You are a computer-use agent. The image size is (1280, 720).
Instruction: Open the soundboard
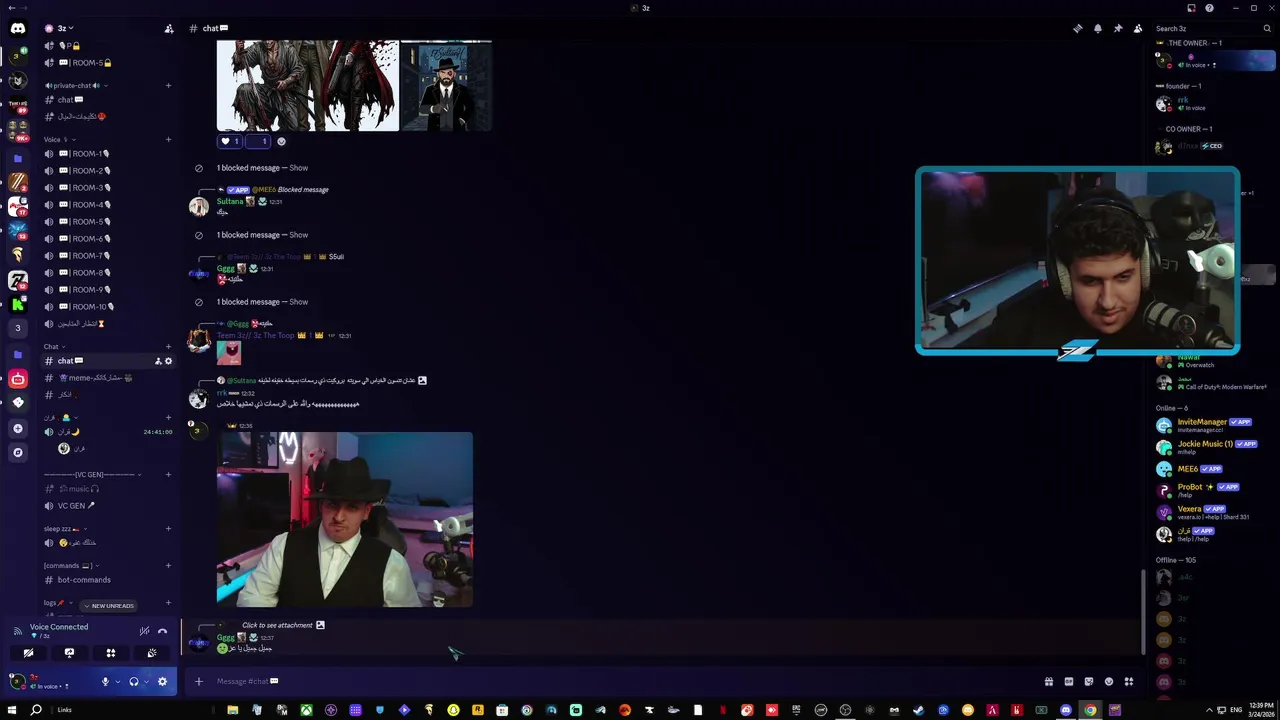pyautogui.click(x=152, y=653)
